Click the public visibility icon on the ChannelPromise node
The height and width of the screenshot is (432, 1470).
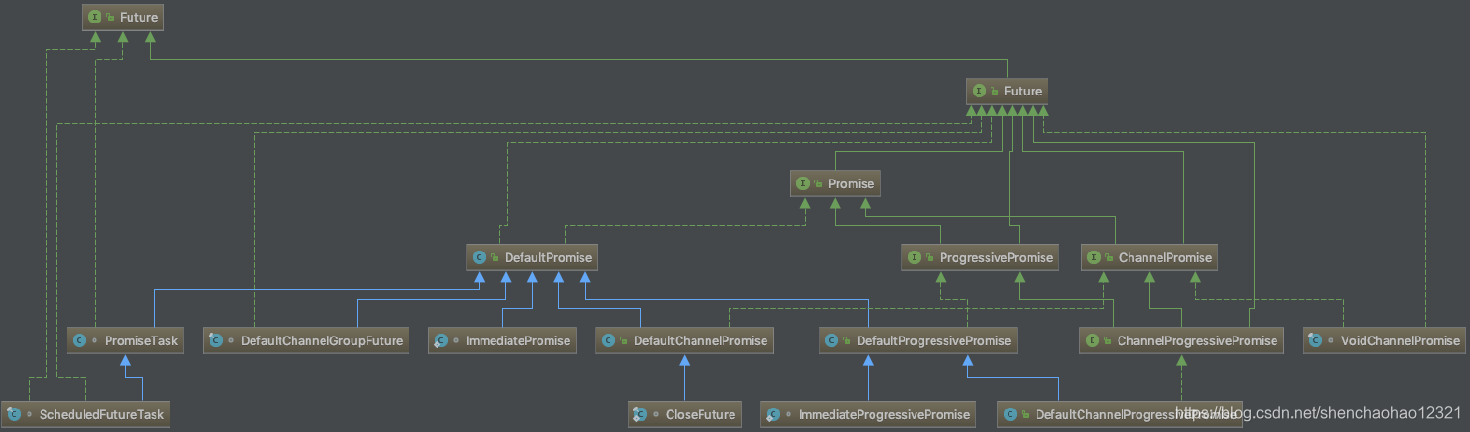[1110, 257]
